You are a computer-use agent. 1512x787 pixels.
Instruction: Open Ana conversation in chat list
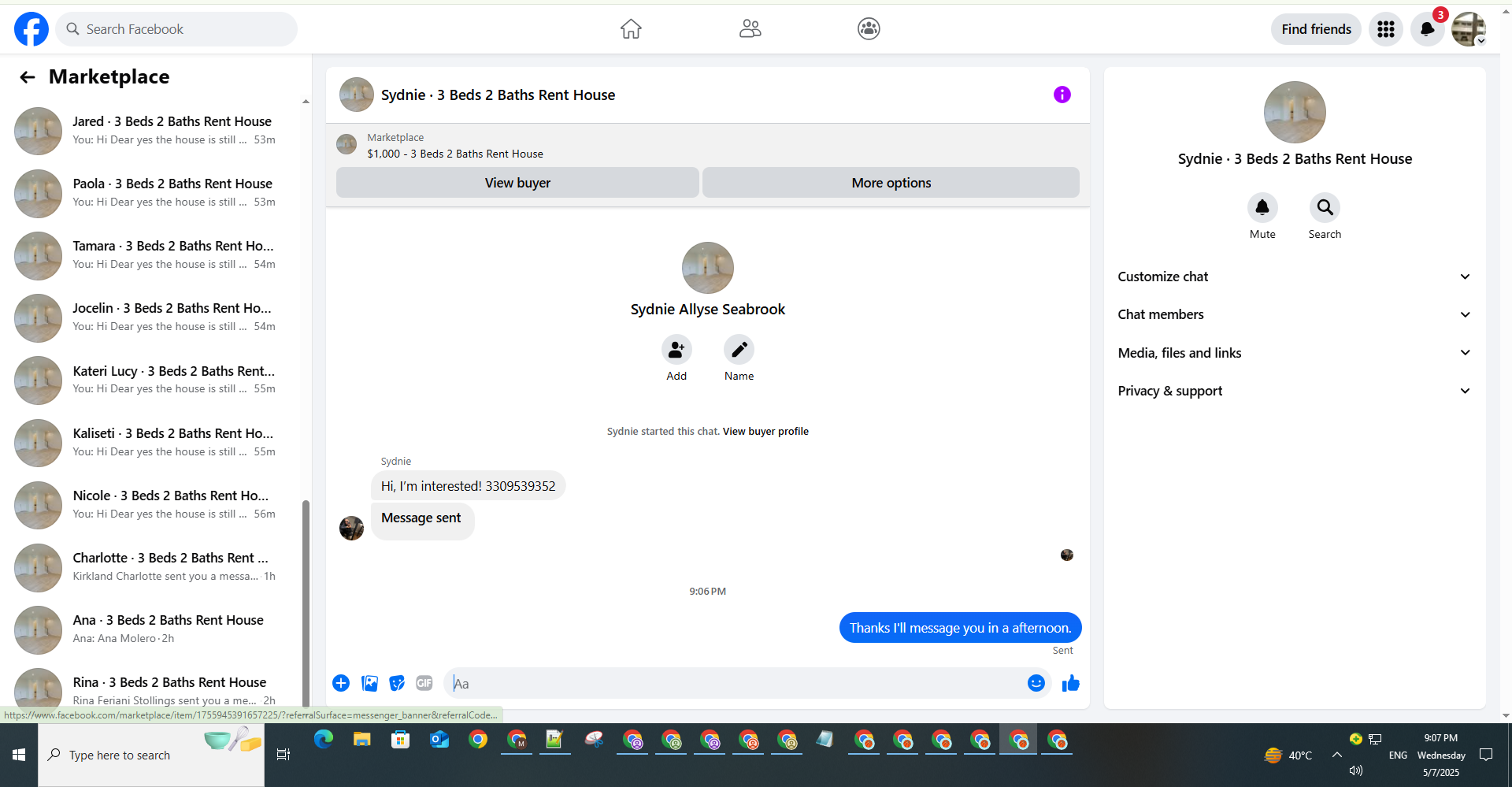coord(151,629)
